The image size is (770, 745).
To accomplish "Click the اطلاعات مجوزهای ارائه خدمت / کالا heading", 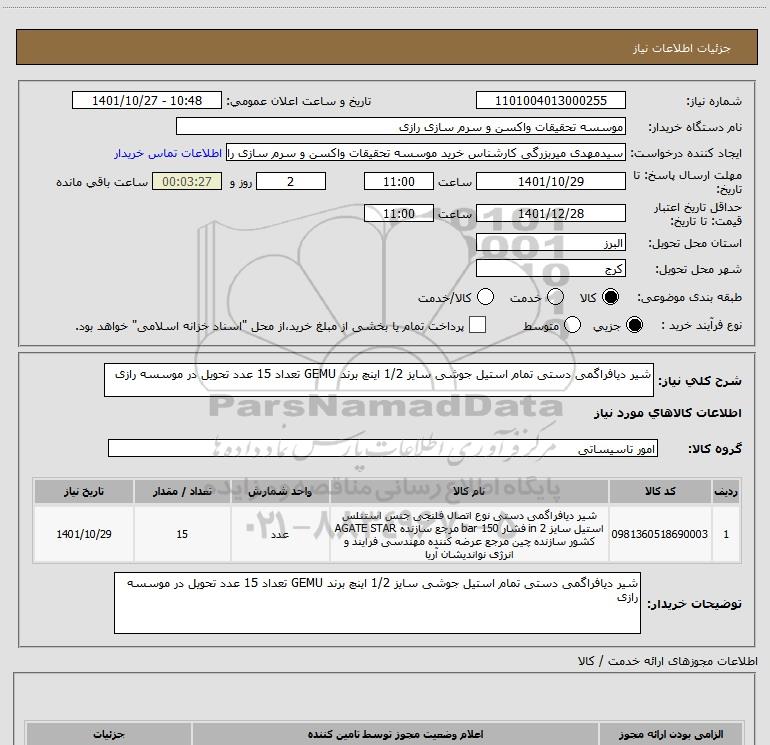I will pos(667,661).
